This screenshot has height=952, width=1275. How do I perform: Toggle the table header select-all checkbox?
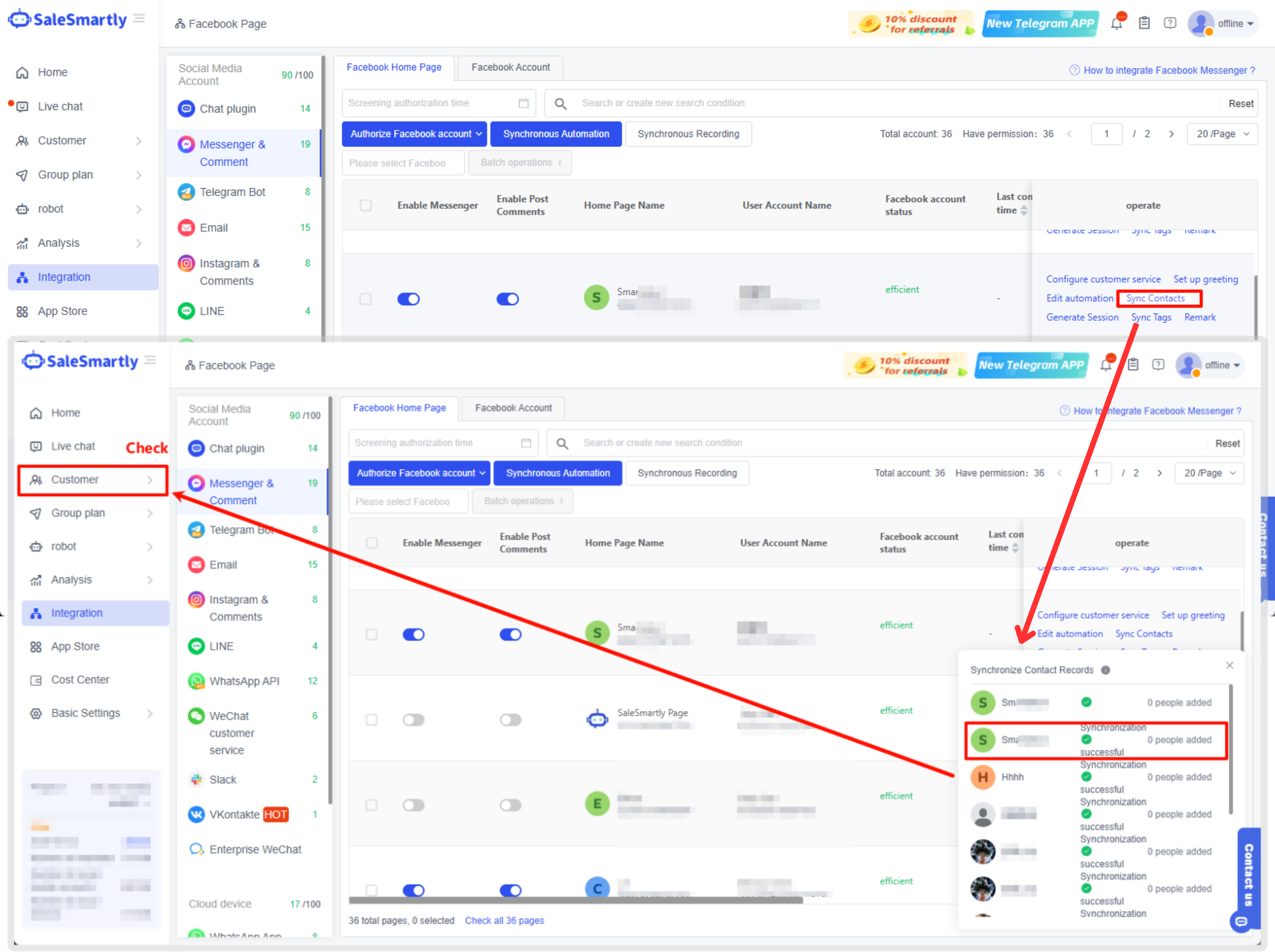coord(372,543)
